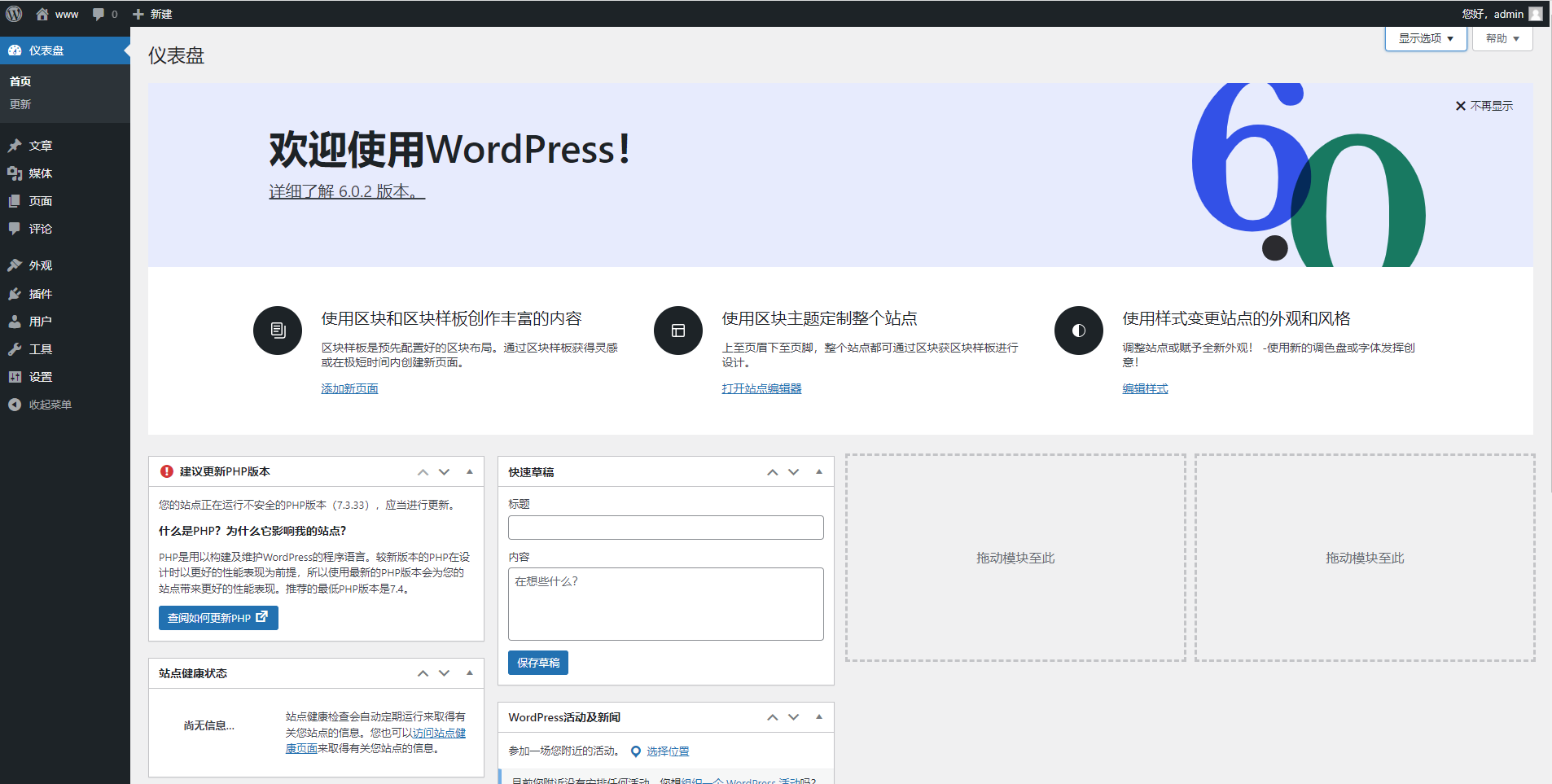Click the 媒体 media icon

coord(15,173)
